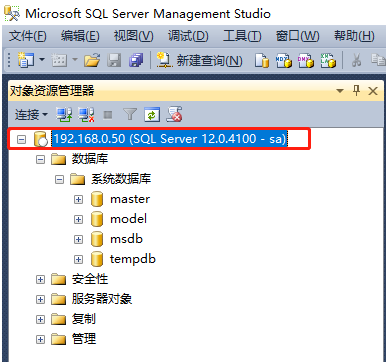Click the MDX query icon
The height and width of the screenshot is (364, 388).
click(284, 61)
